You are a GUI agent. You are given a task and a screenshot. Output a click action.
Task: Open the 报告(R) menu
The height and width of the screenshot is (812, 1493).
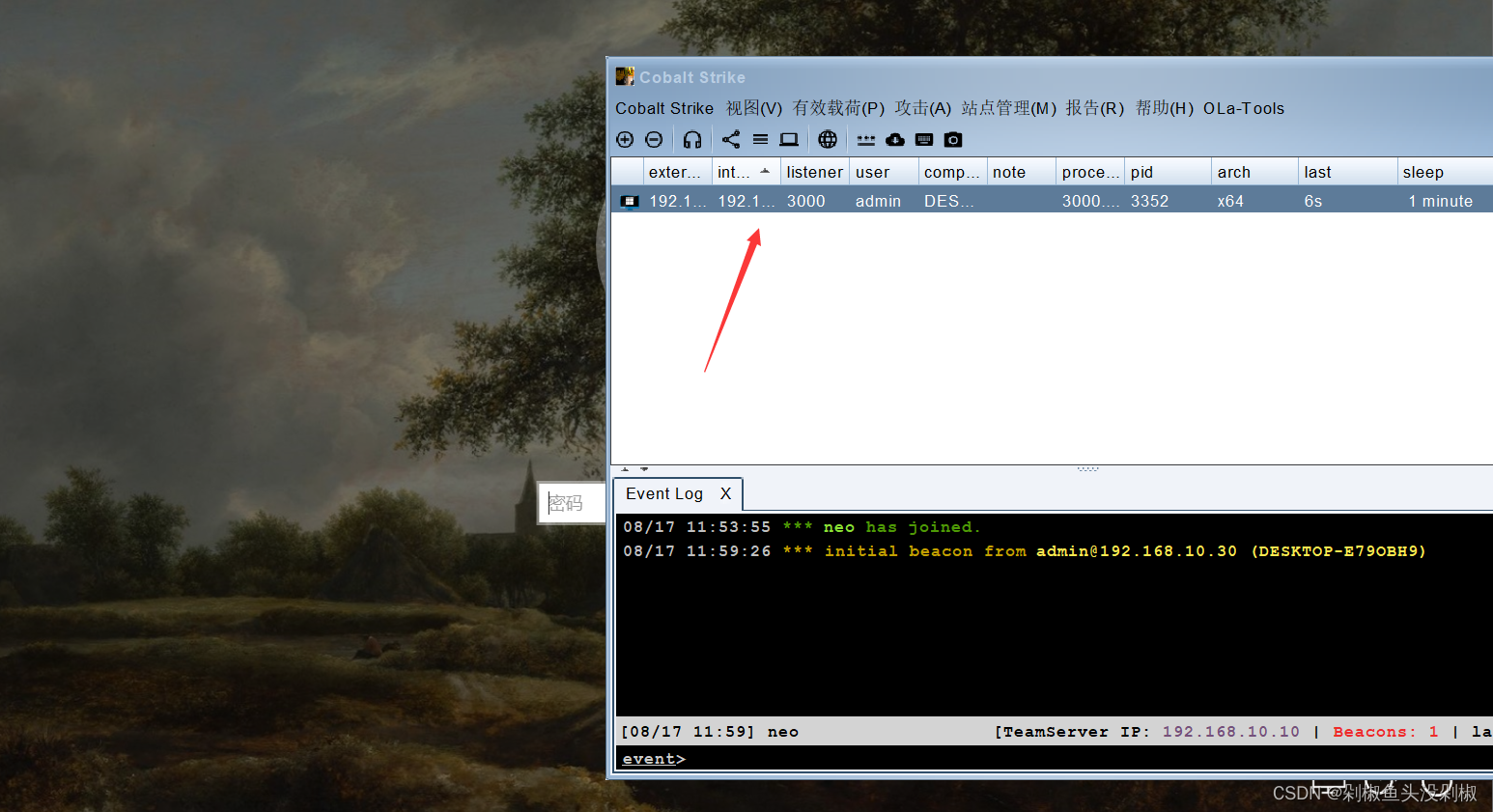pyautogui.click(x=1094, y=108)
